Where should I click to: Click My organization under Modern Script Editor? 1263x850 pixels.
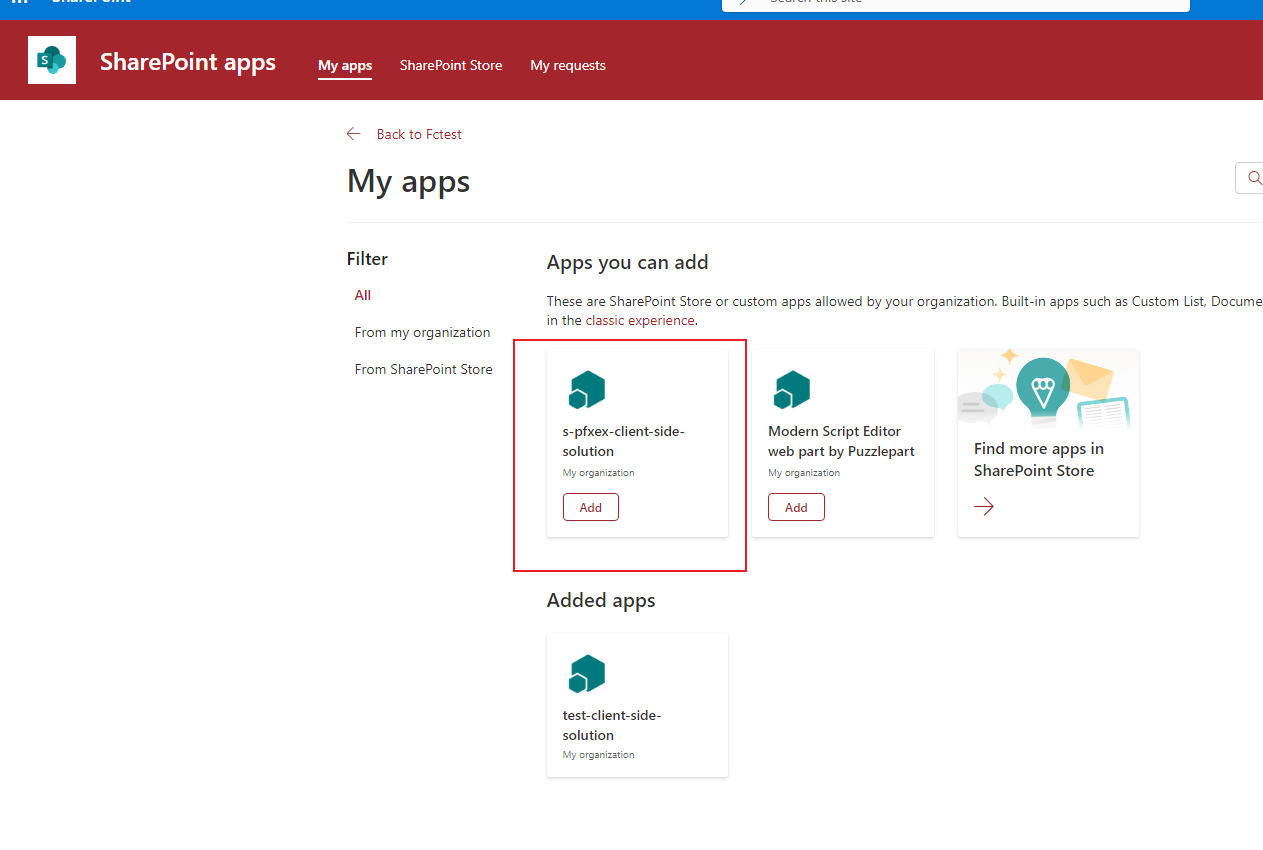[804, 473]
